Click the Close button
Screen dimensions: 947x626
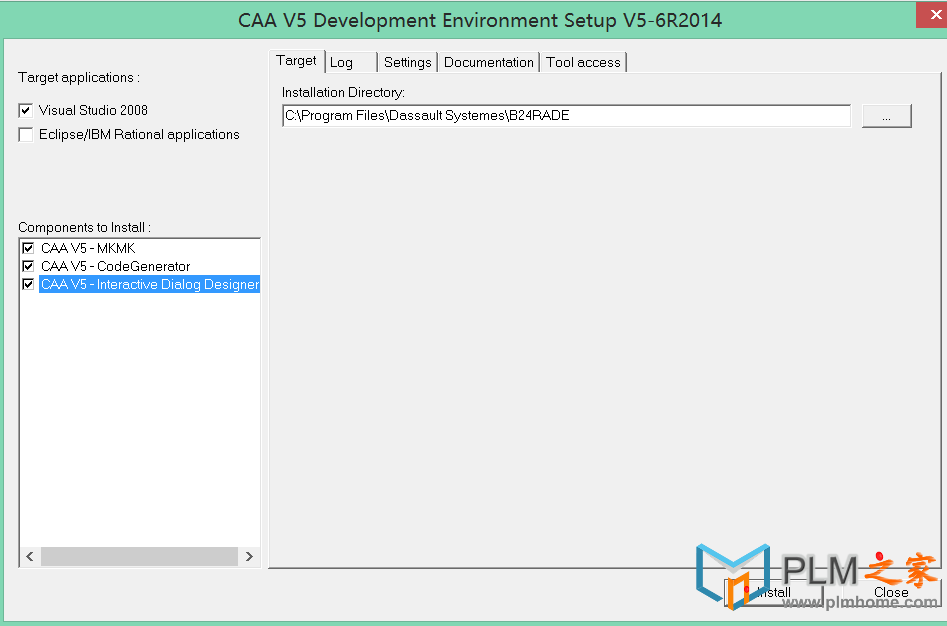click(891, 592)
